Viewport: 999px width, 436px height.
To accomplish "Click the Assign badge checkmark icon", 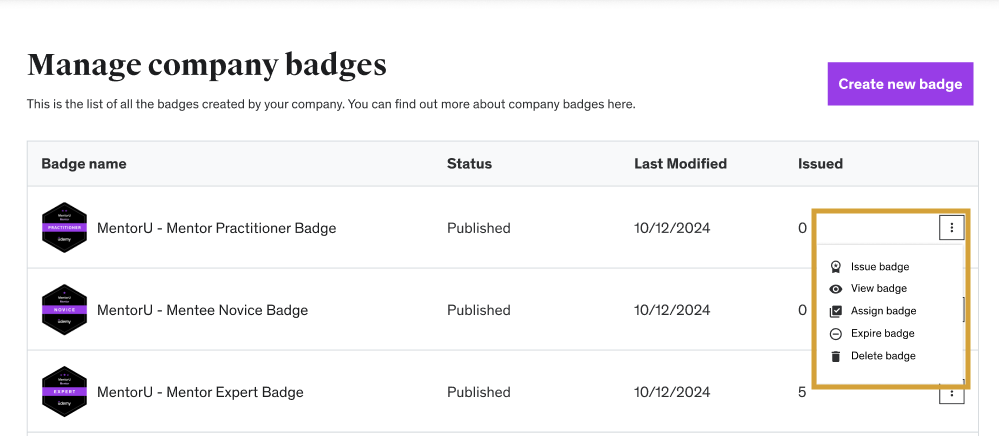I will [836, 311].
